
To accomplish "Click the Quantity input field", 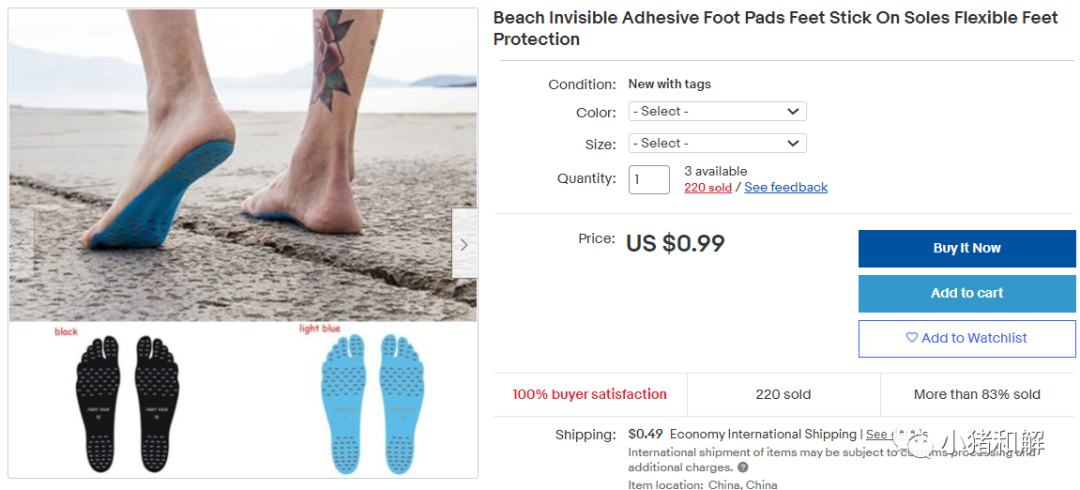I will click(649, 180).
